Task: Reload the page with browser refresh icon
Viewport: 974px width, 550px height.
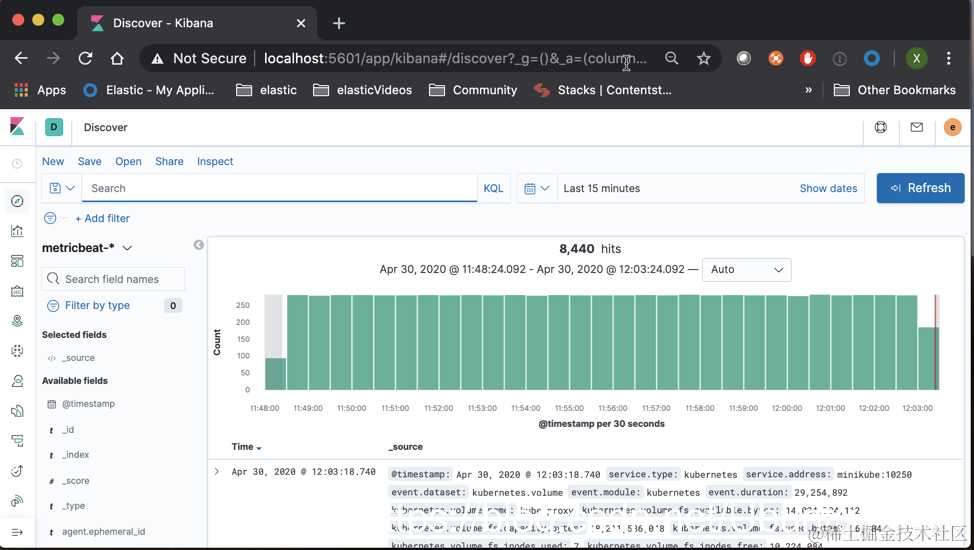Action: (x=85, y=58)
